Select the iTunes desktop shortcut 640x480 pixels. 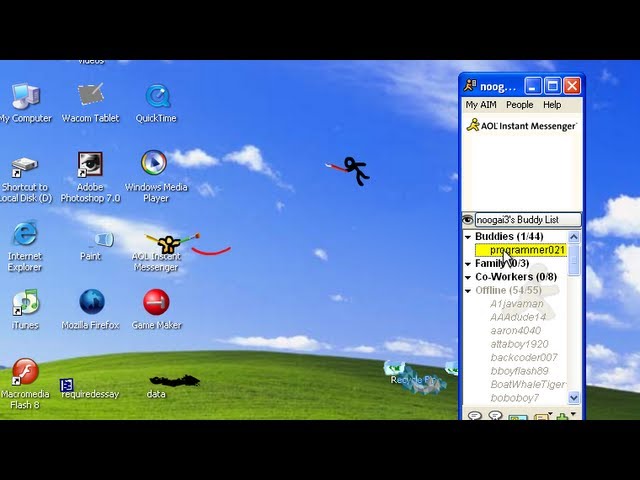[25, 302]
